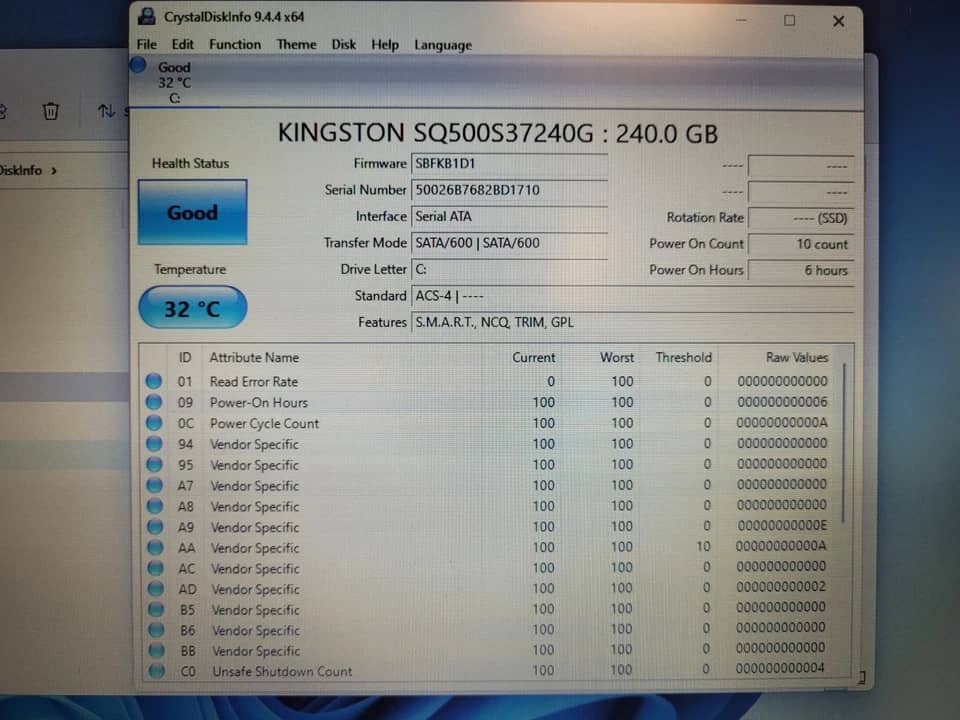This screenshot has height=720, width=960.
Task: Open the Disk menu
Action: pyautogui.click(x=343, y=45)
